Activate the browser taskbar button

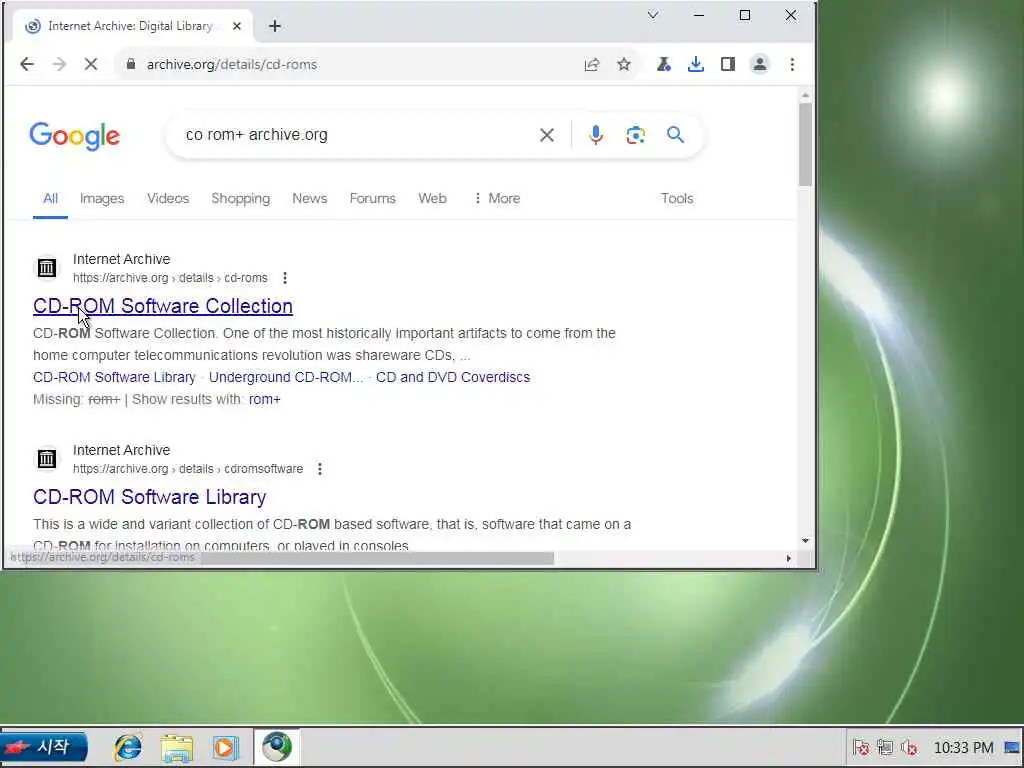277,747
